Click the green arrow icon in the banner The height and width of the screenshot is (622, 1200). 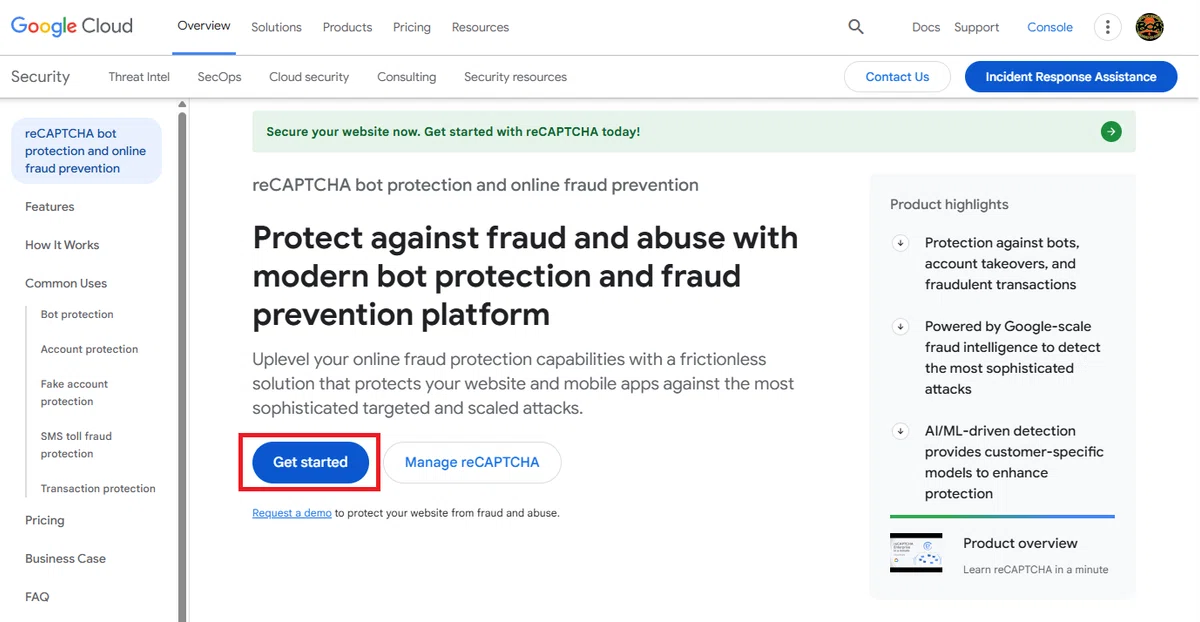point(1111,131)
